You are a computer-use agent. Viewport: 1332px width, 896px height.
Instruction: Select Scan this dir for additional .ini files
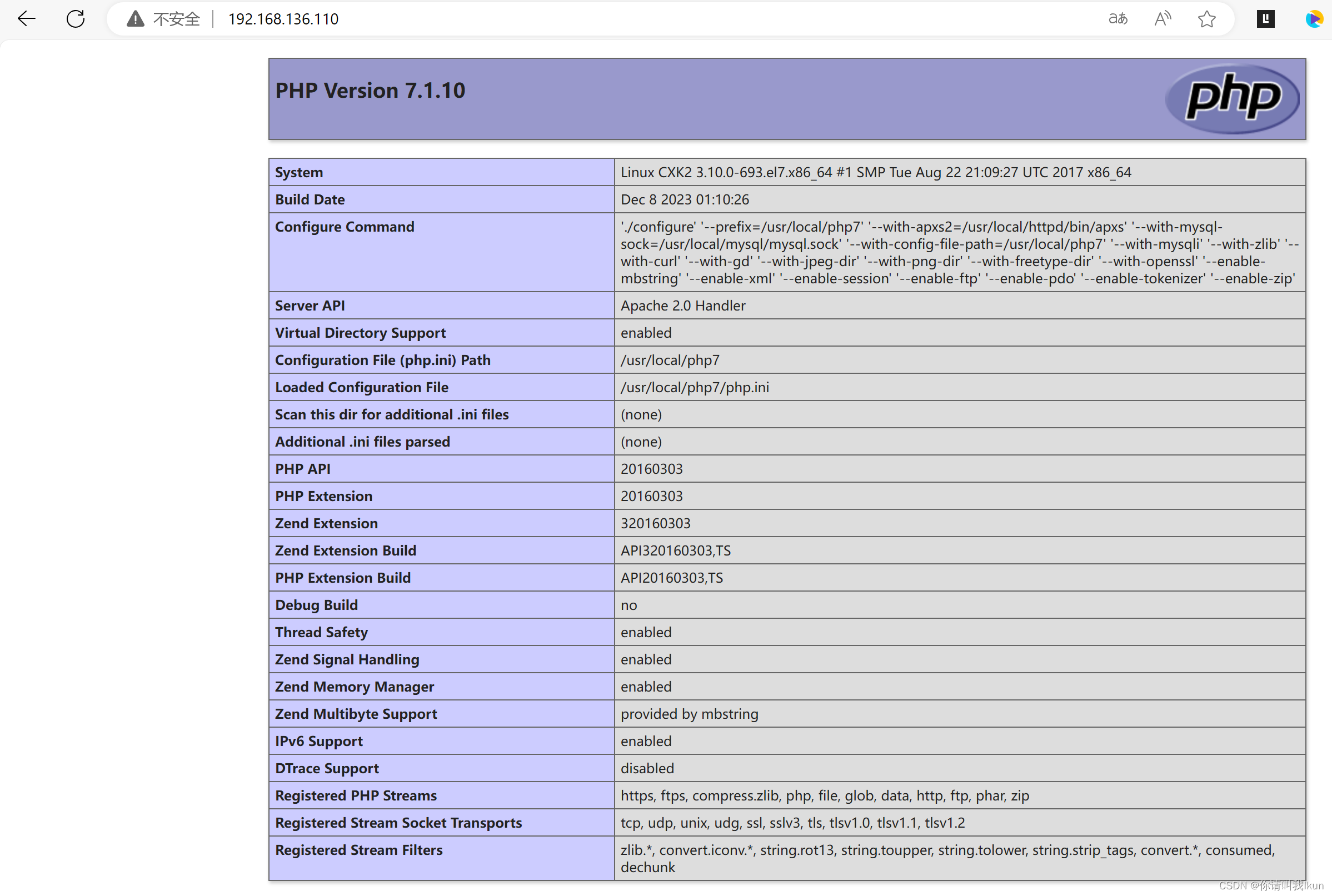click(x=392, y=414)
